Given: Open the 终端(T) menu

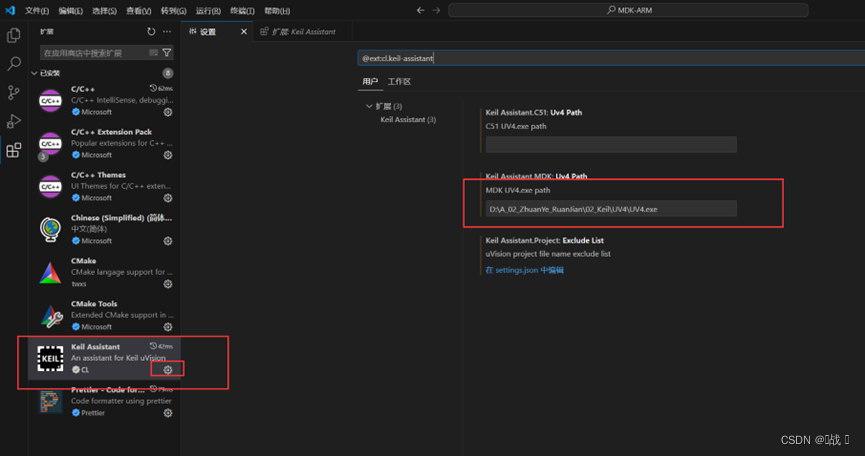Looking at the screenshot, I should point(242,10).
